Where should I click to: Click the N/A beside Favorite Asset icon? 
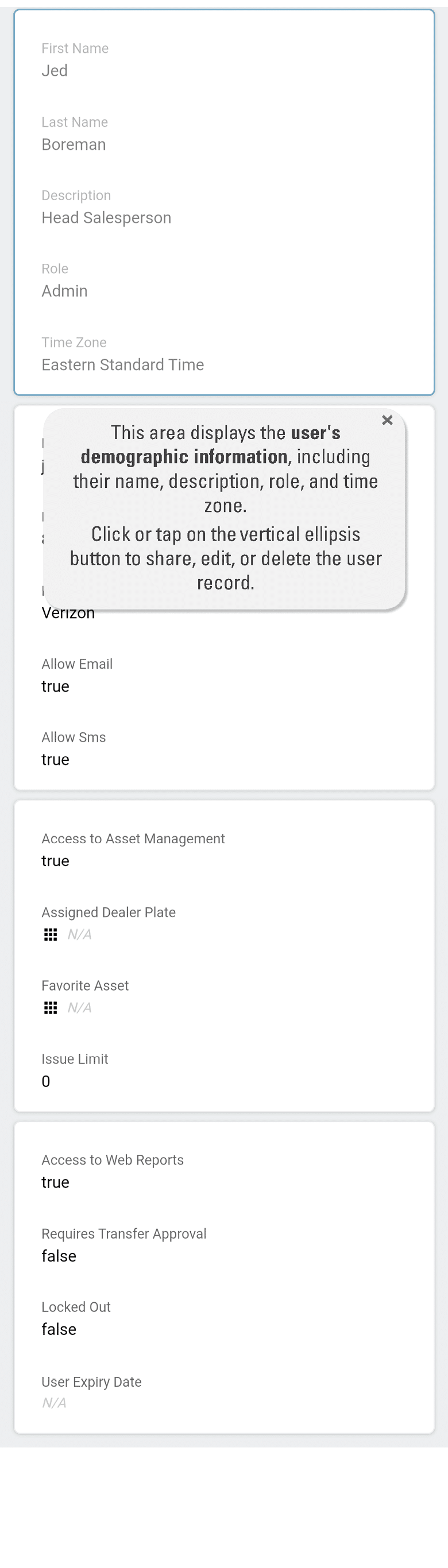pyautogui.click(x=79, y=1008)
